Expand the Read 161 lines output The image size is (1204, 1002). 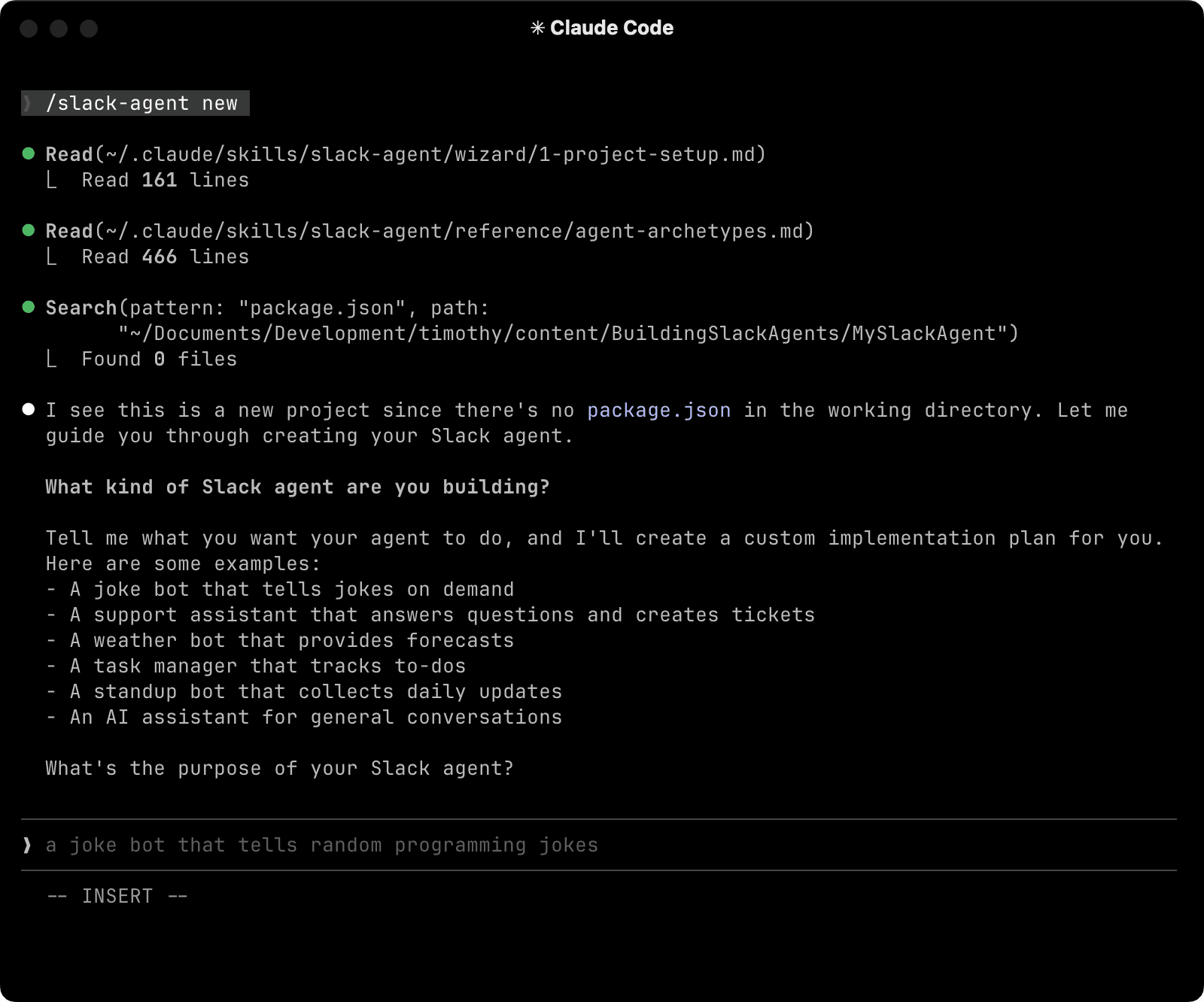tap(165, 180)
